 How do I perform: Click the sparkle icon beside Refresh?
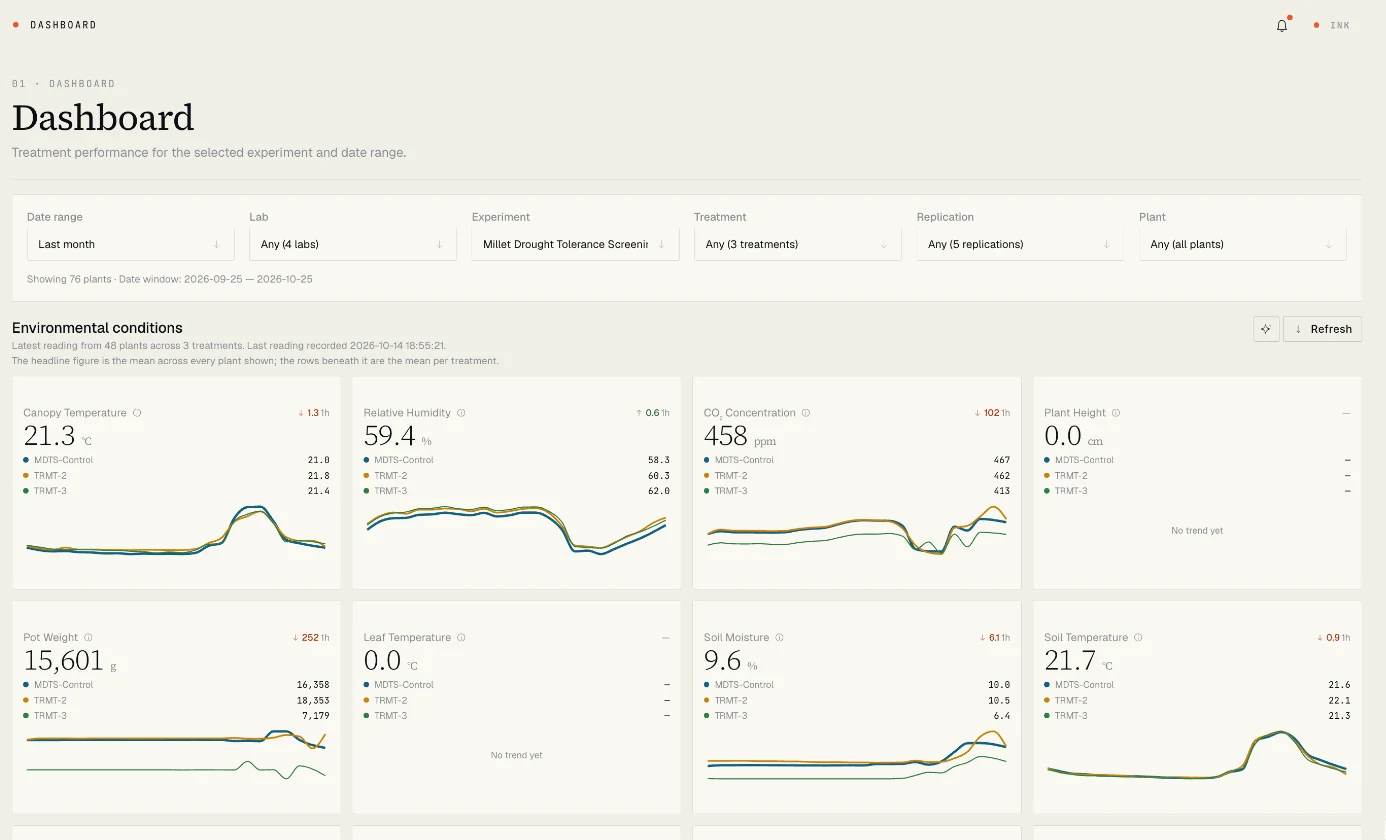(1266, 329)
